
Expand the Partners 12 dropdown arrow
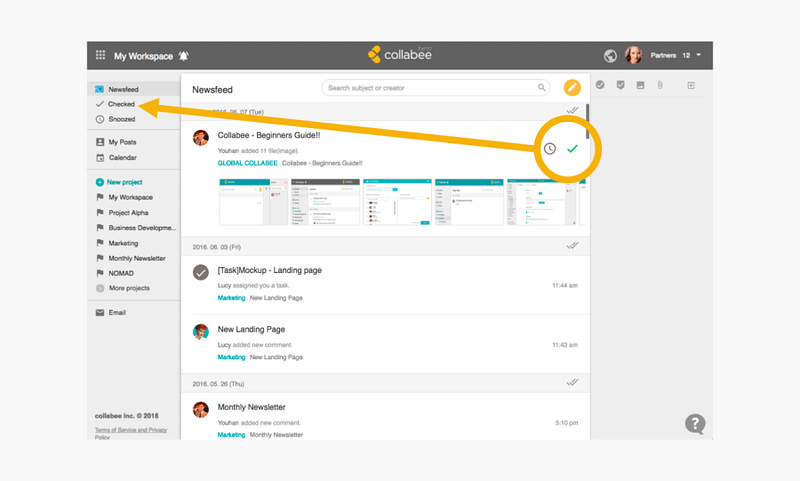(698, 55)
